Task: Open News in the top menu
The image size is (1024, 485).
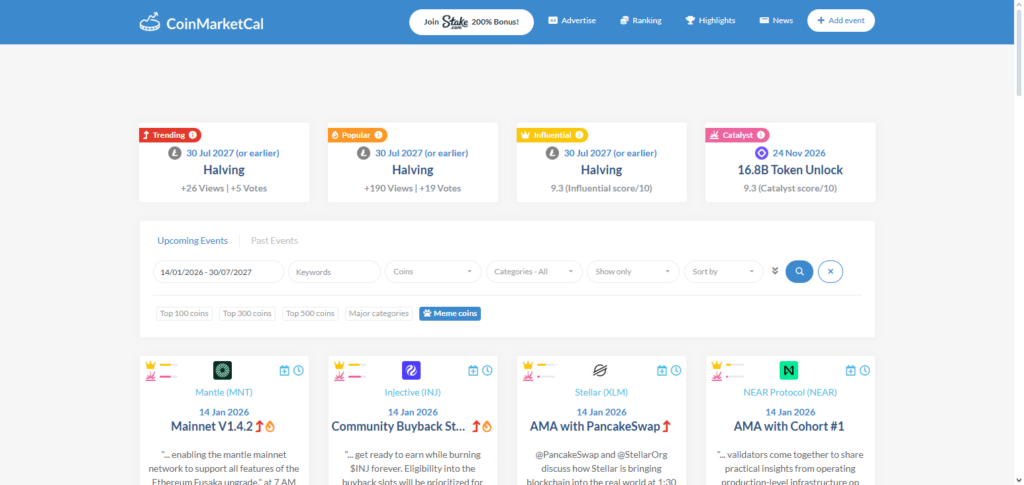Action: click(776, 21)
